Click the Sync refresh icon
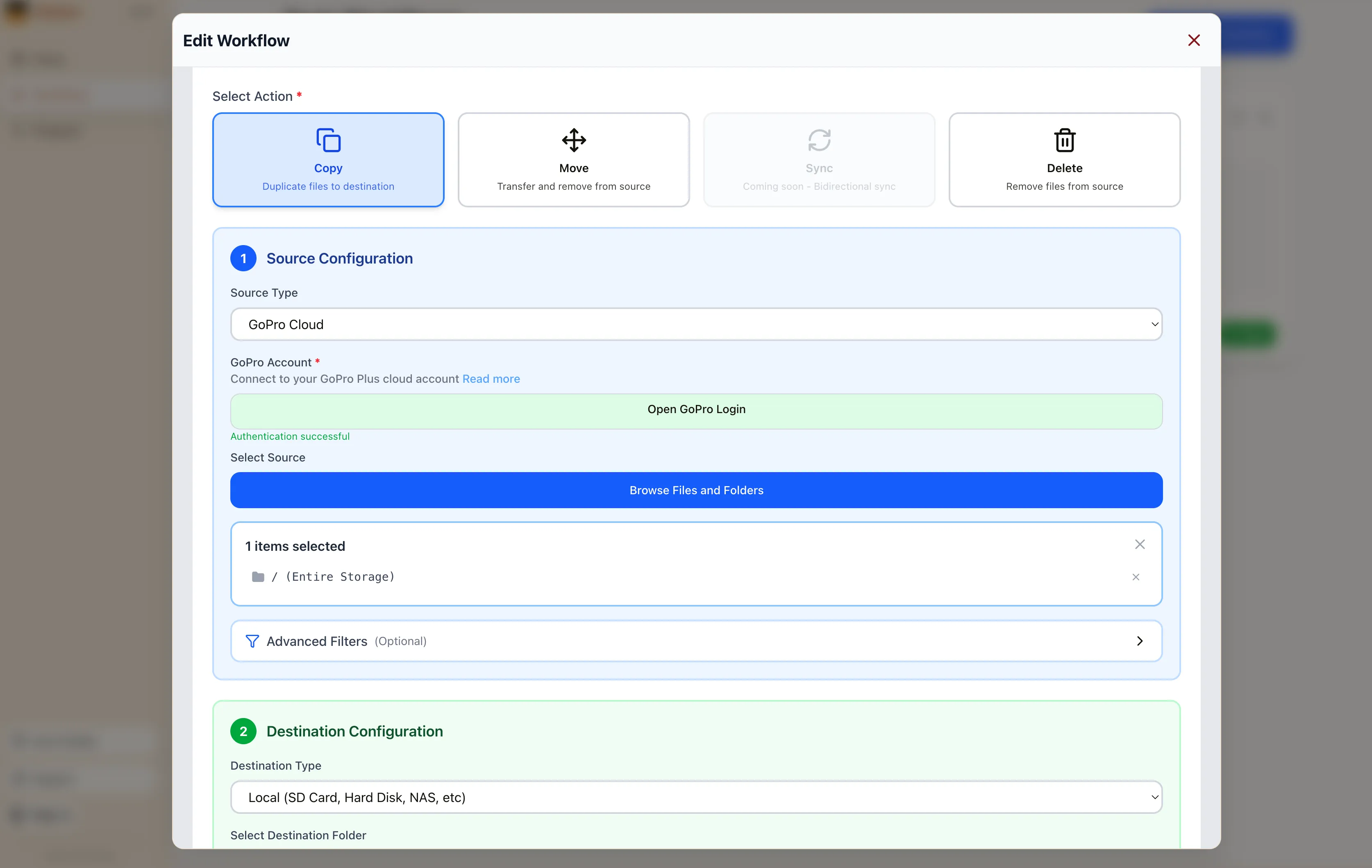Viewport: 1372px width, 868px height. point(819,140)
